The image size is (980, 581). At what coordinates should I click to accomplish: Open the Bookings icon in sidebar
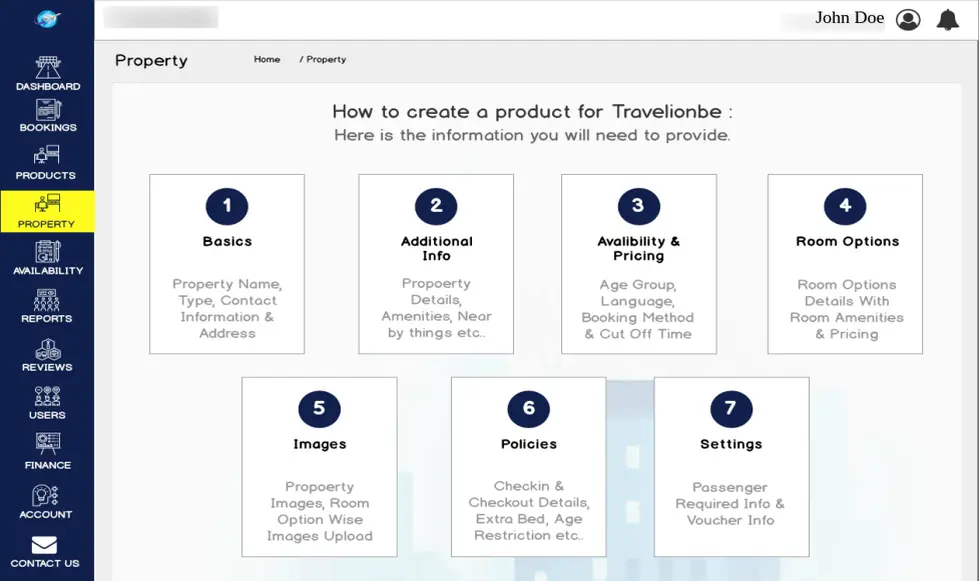click(x=48, y=109)
